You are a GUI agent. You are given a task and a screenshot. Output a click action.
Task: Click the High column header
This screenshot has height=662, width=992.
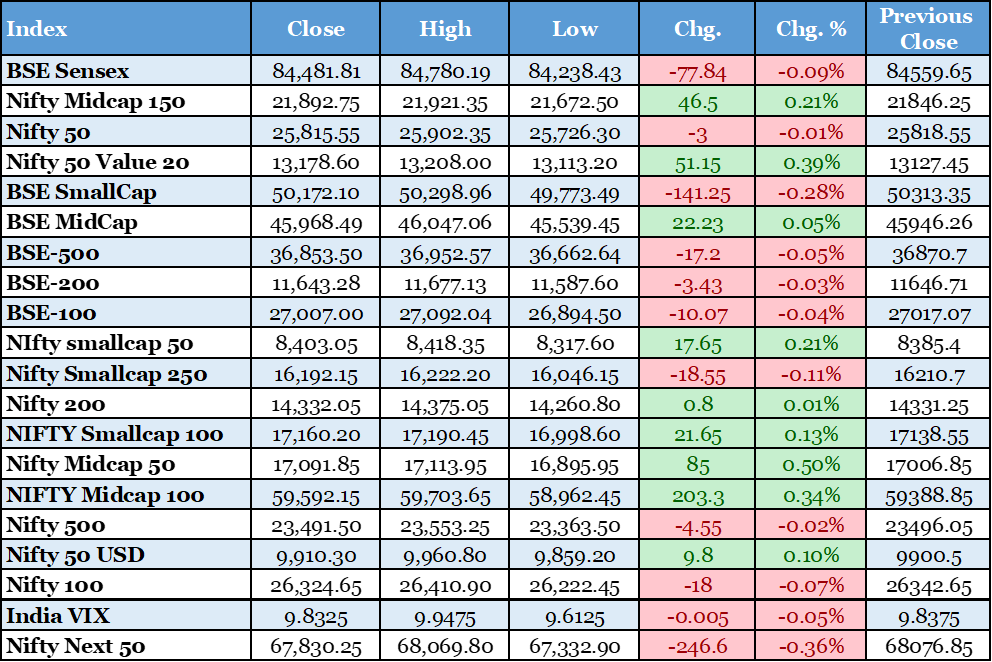(x=445, y=28)
